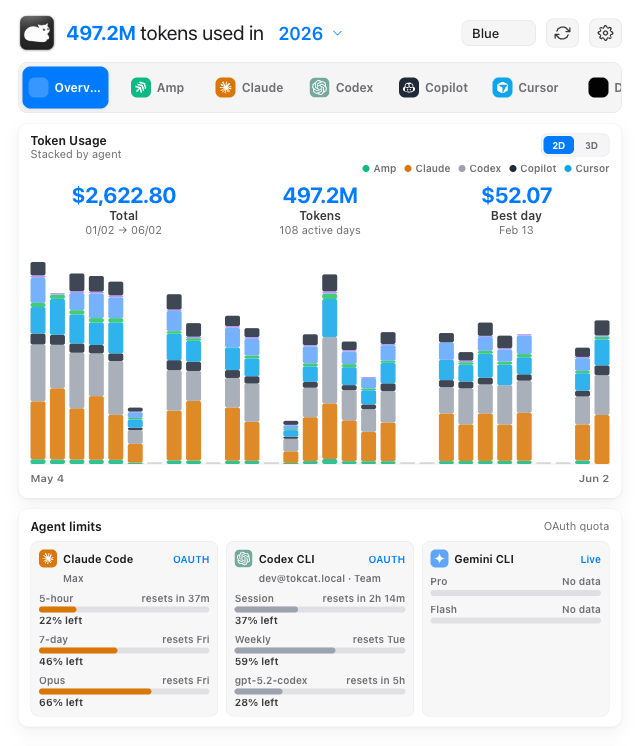Click the Overview tab's blue square icon
Viewport: 640px width, 746px height.
click(39, 88)
